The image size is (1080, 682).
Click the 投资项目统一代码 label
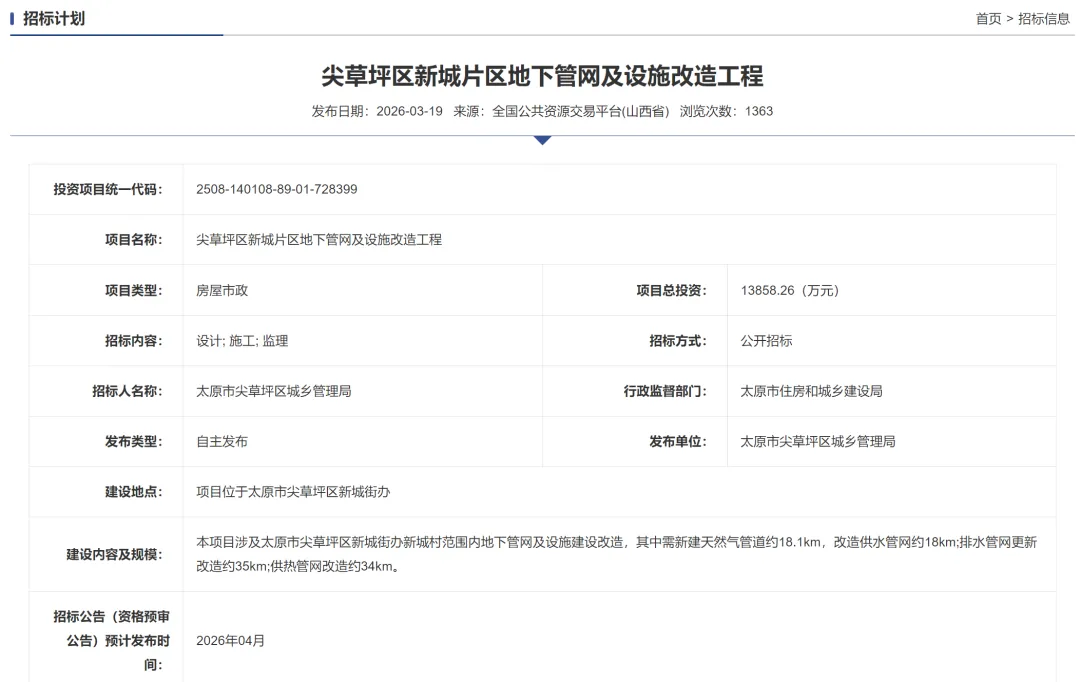tap(108, 189)
